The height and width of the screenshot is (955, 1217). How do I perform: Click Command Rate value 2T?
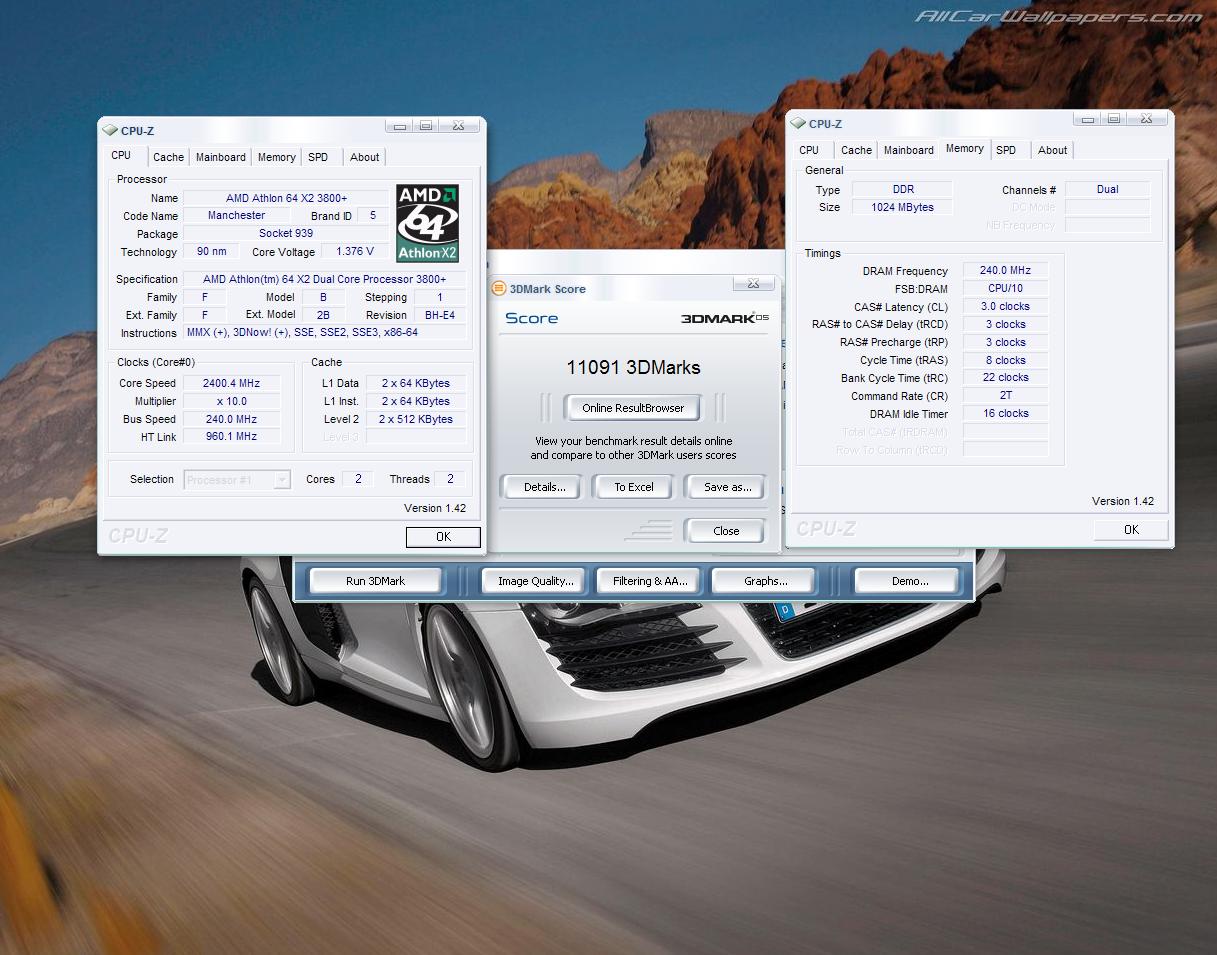coord(1005,396)
